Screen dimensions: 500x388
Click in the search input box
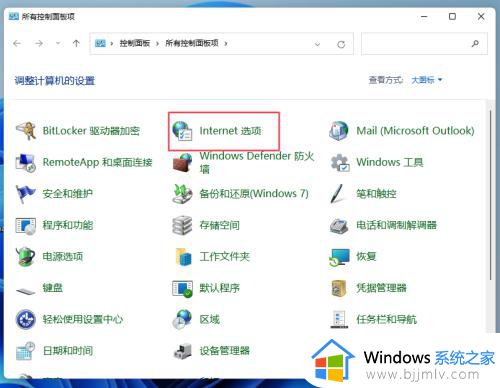(416, 43)
